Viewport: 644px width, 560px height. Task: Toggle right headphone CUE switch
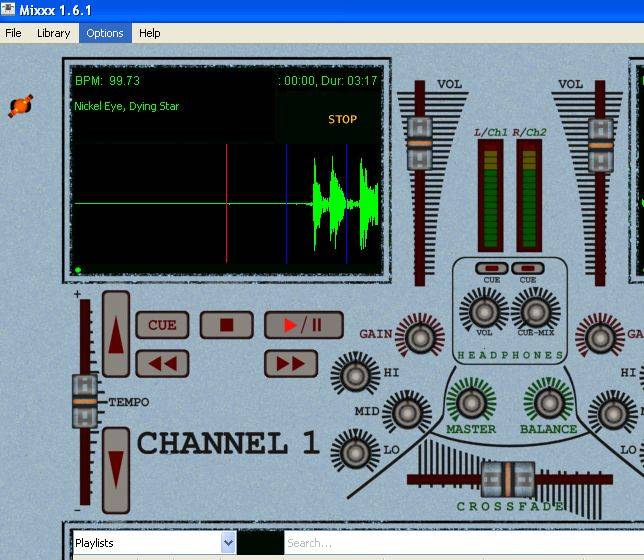tap(528, 268)
